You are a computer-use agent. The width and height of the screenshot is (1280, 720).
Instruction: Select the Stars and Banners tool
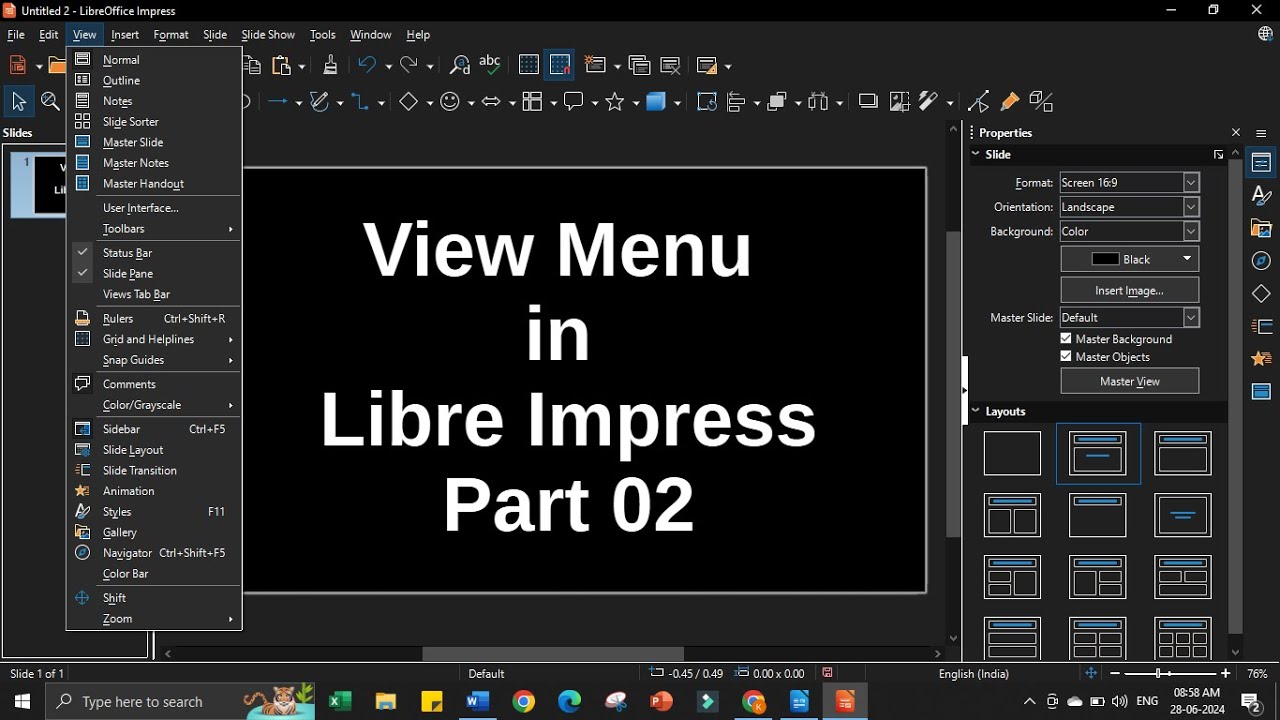coord(616,102)
